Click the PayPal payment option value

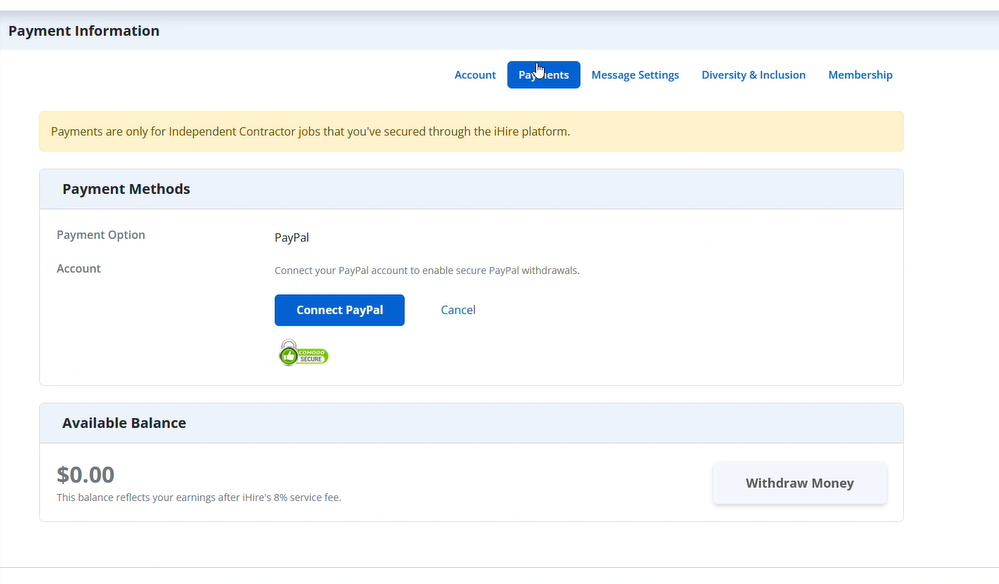292,238
